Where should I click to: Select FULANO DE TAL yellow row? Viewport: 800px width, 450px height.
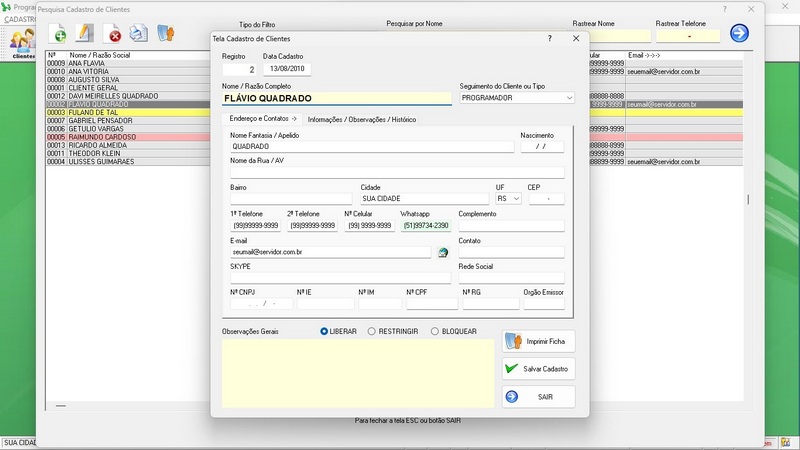(x=128, y=112)
